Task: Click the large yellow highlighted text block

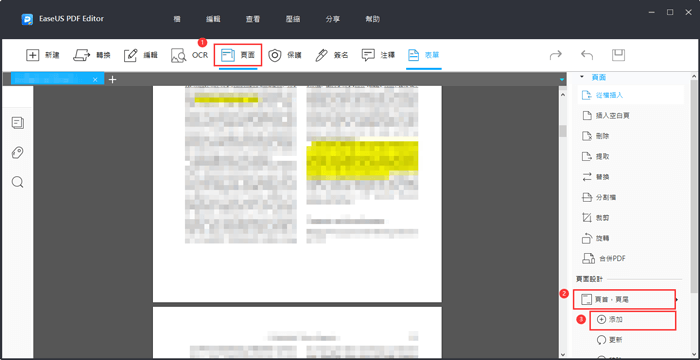Action: coord(362,160)
